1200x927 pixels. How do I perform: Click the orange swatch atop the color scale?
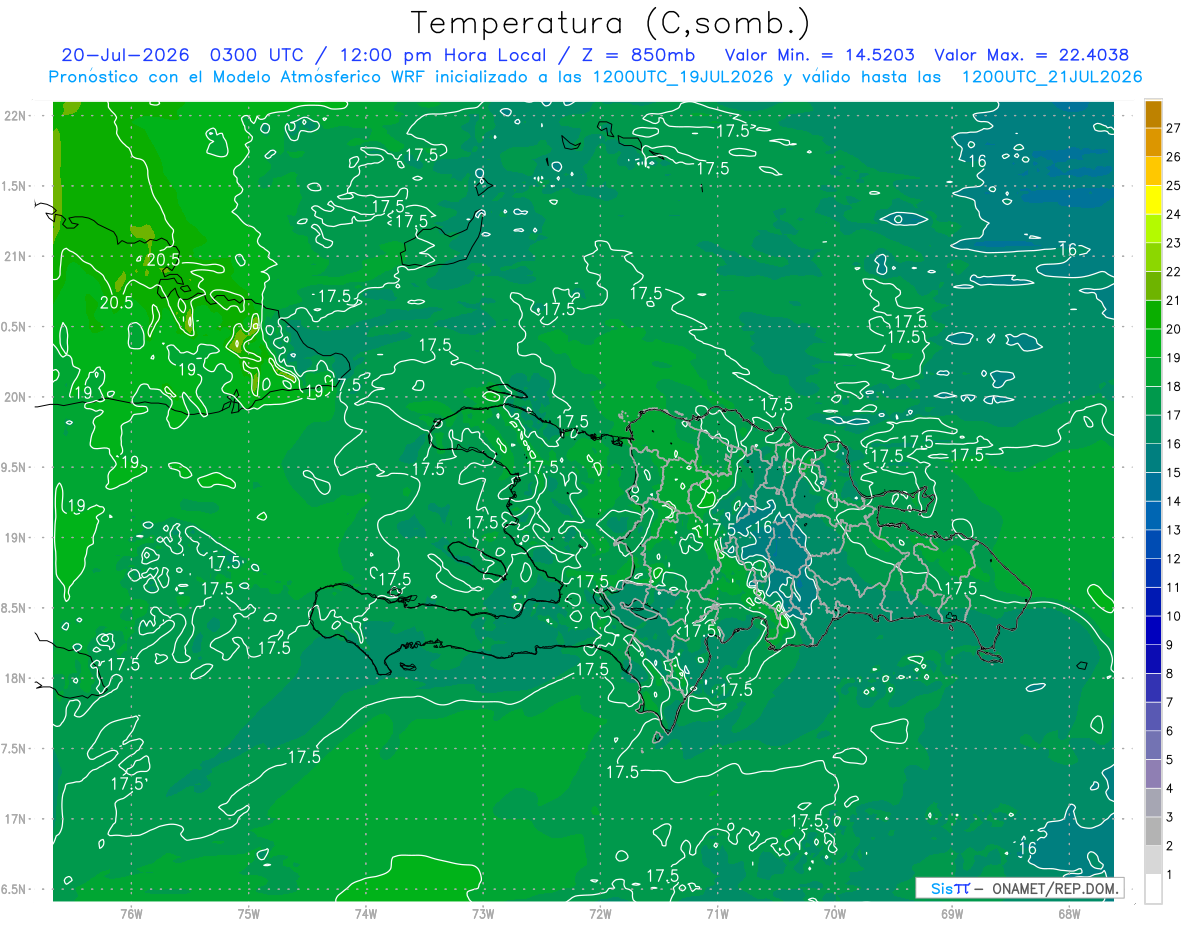click(x=1153, y=113)
